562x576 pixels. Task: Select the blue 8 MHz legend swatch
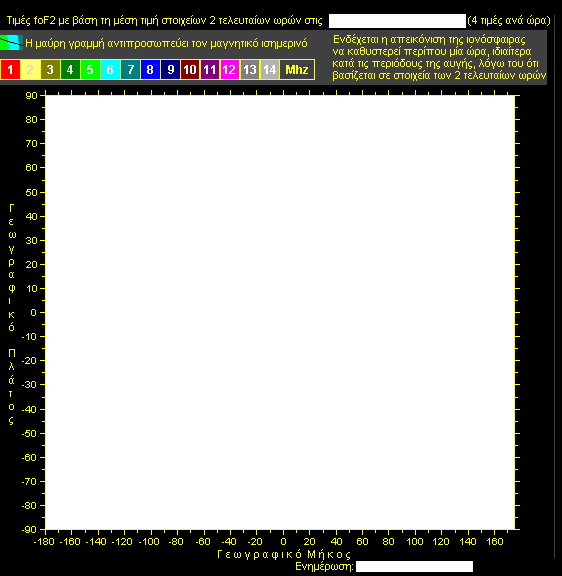(150, 69)
